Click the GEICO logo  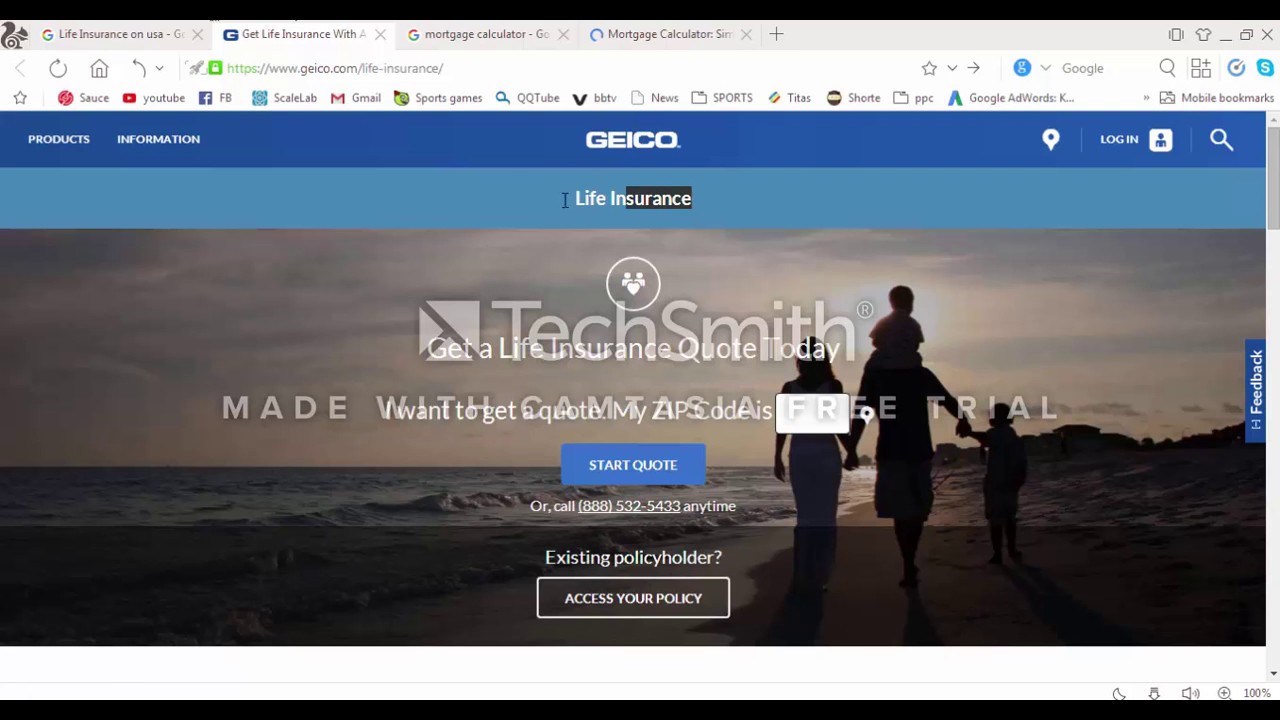pos(633,140)
